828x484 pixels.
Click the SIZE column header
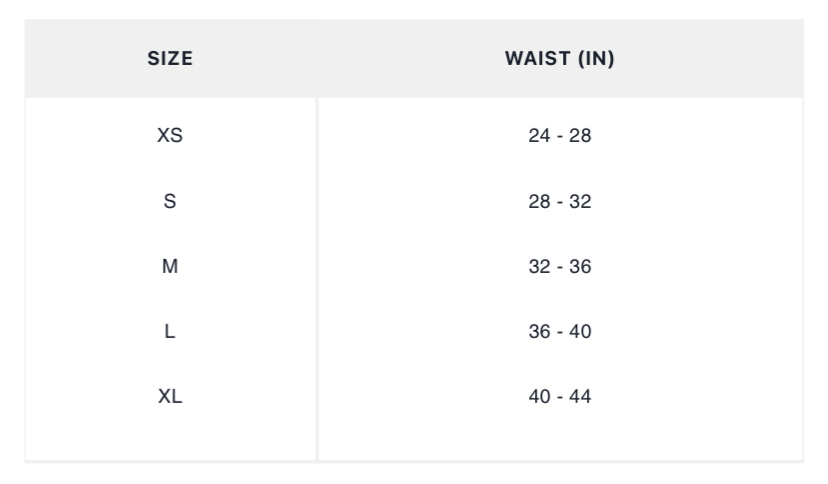(x=170, y=59)
